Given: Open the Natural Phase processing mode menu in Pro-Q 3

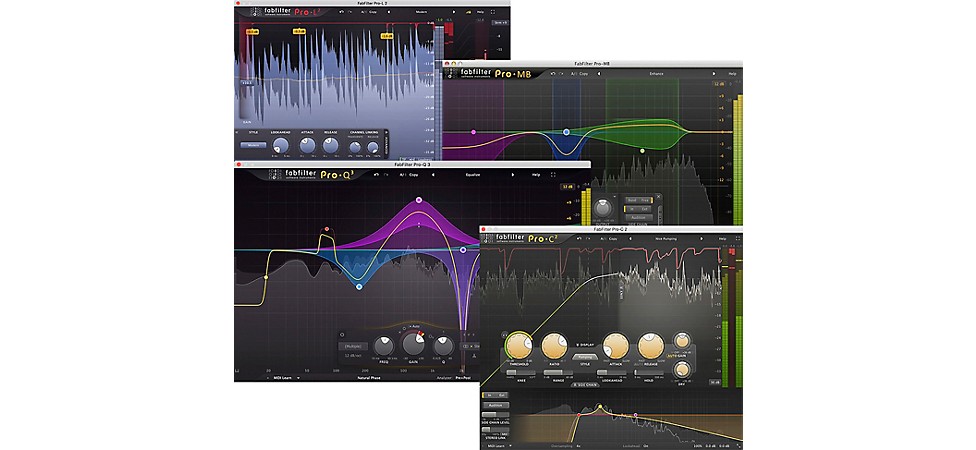Looking at the screenshot, I should coord(368,378).
